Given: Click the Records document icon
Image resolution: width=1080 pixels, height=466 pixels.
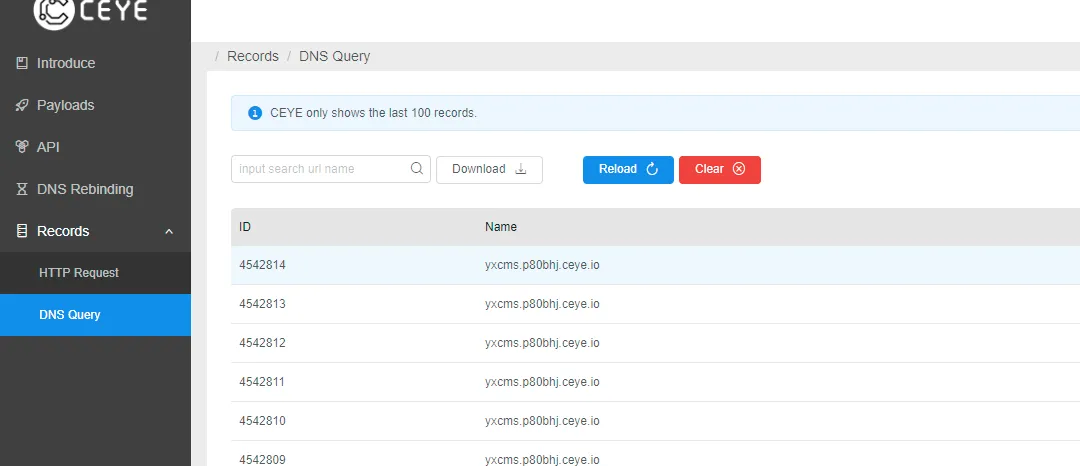Looking at the screenshot, I should 22,231.
